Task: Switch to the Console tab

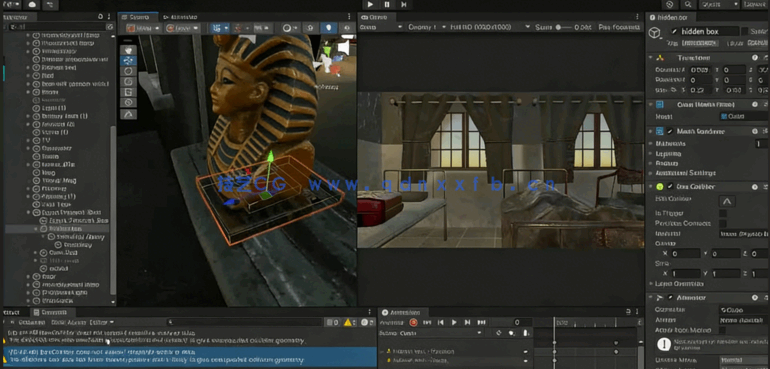Action: [x=54, y=312]
